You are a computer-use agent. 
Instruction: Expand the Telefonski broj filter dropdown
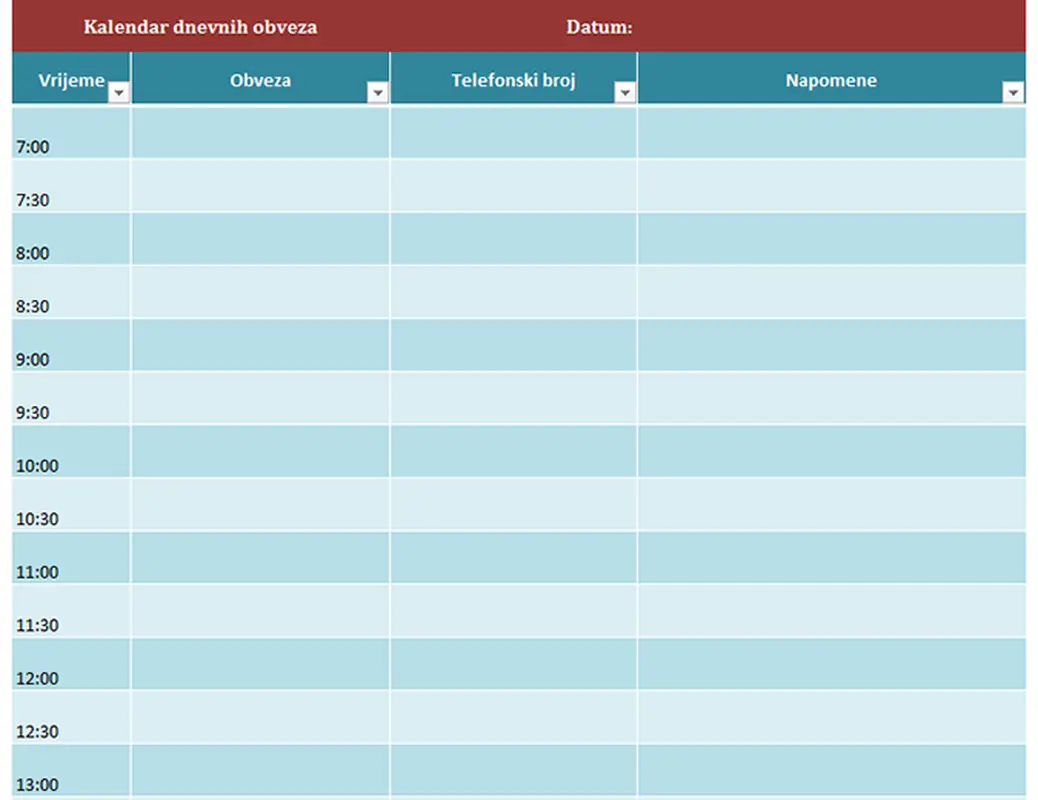[625, 93]
